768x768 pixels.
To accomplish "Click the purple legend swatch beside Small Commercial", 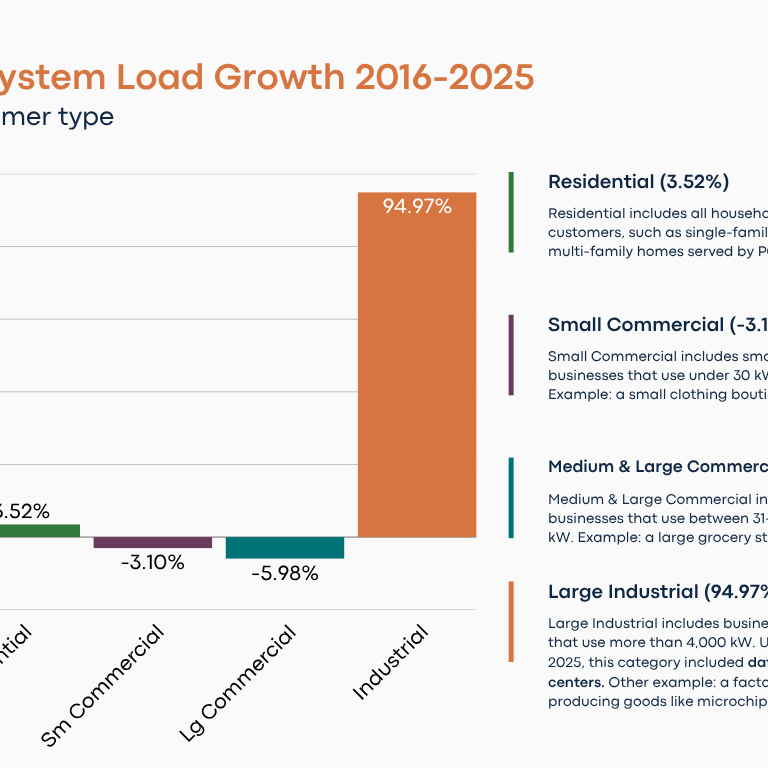I will tap(511, 355).
